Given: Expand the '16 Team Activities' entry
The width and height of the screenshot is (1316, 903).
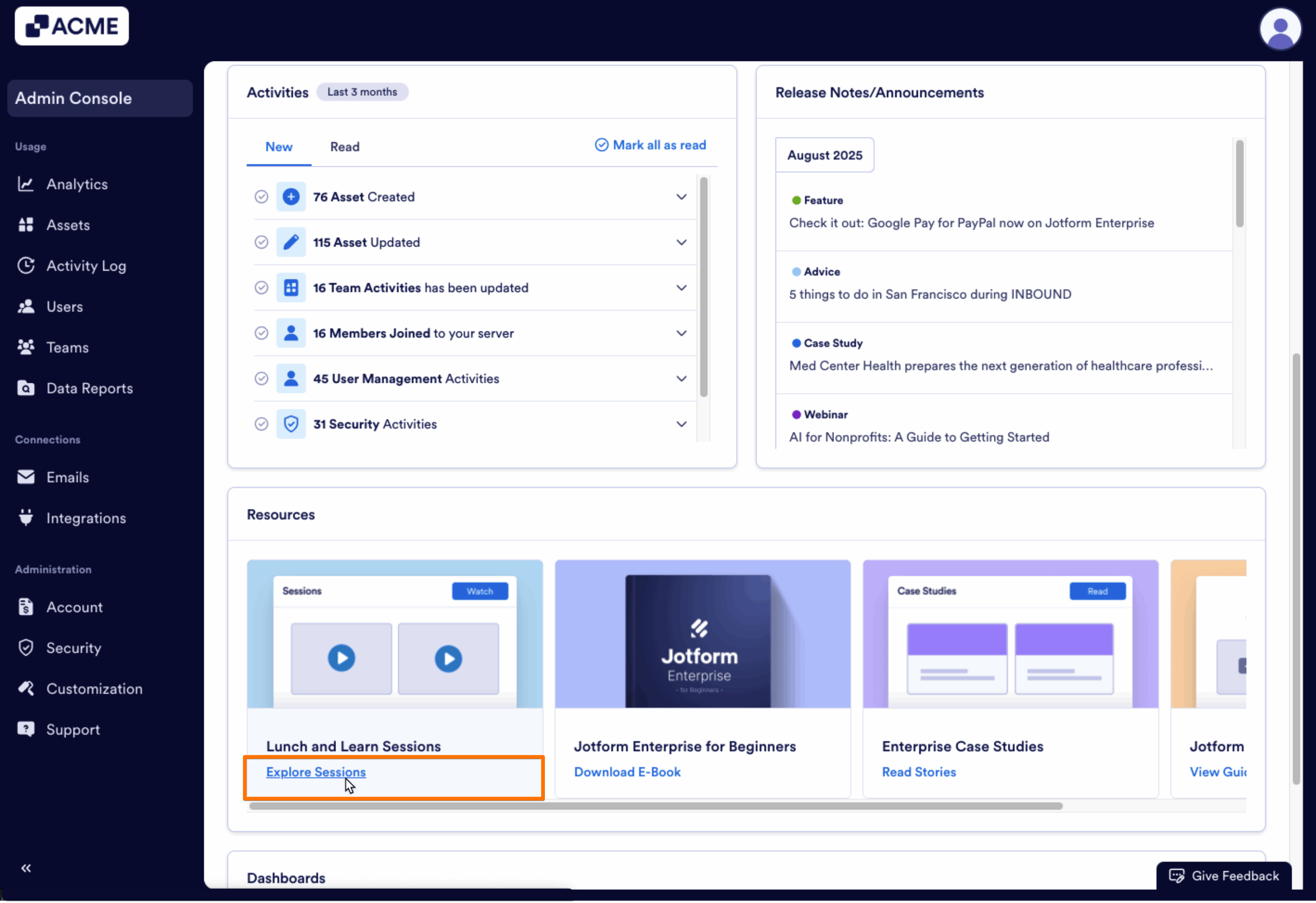Looking at the screenshot, I should click(681, 287).
